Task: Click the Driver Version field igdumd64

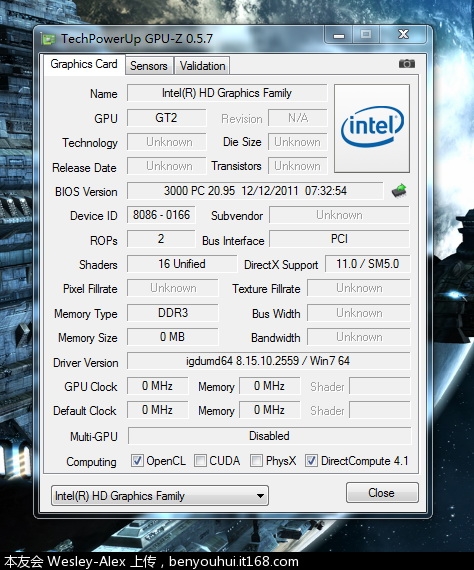Action: (x=269, y=361)
